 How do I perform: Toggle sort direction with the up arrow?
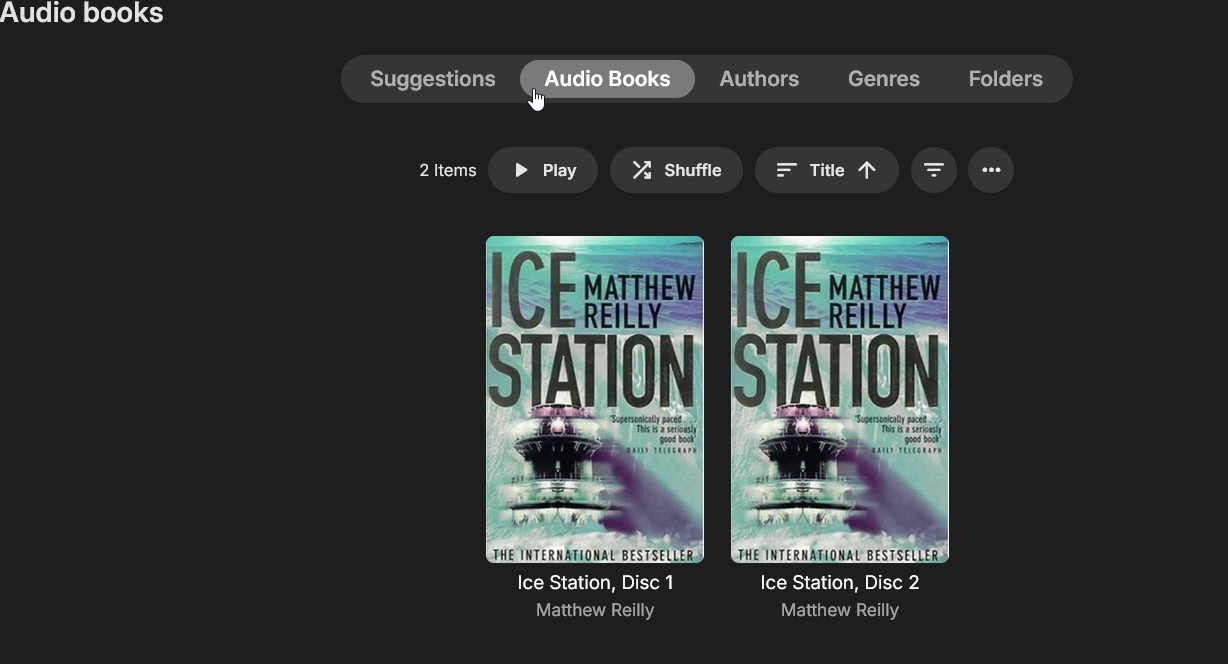coord(867,170)
